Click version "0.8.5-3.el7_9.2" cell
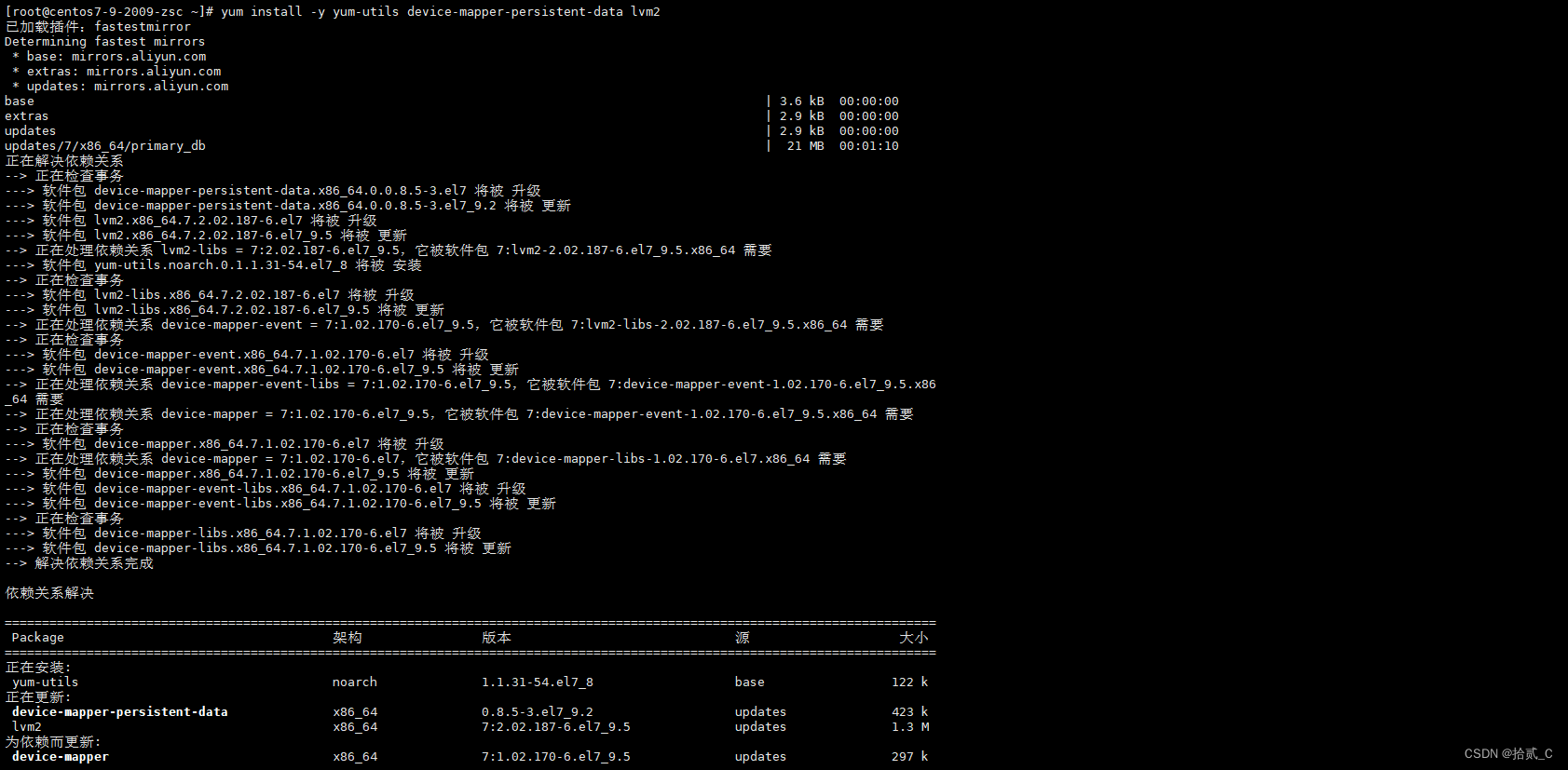The image size is (1568, 770). [x=538, y=712]
